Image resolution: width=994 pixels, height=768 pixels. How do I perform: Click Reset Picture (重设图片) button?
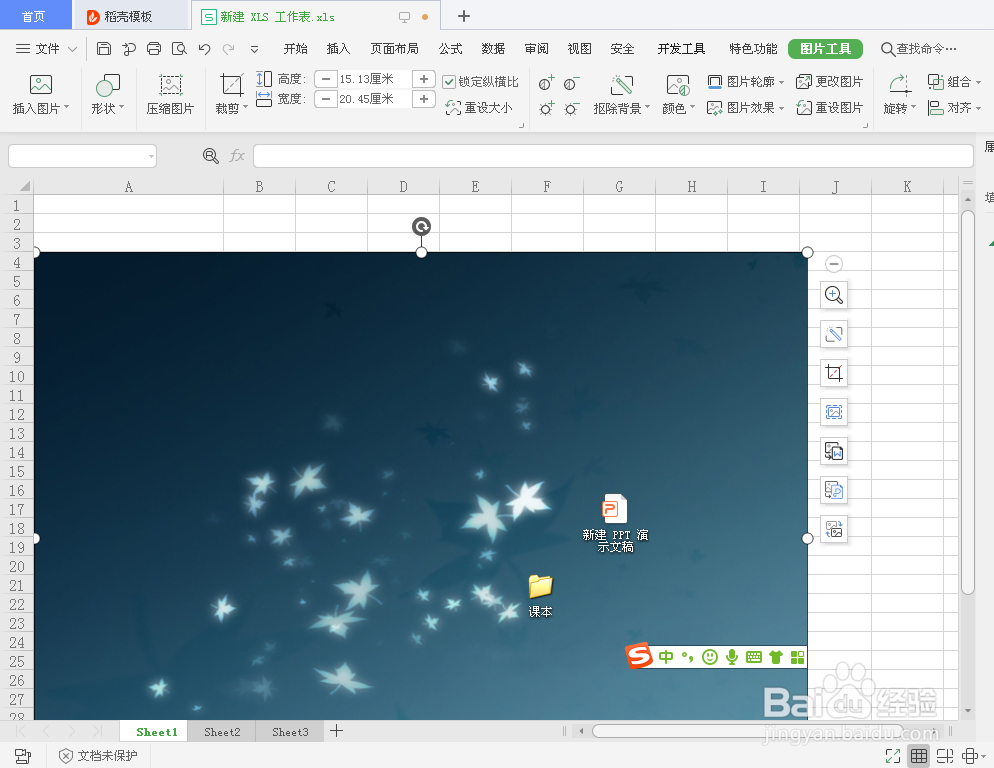pyautogui.click(x=829, y=108)
